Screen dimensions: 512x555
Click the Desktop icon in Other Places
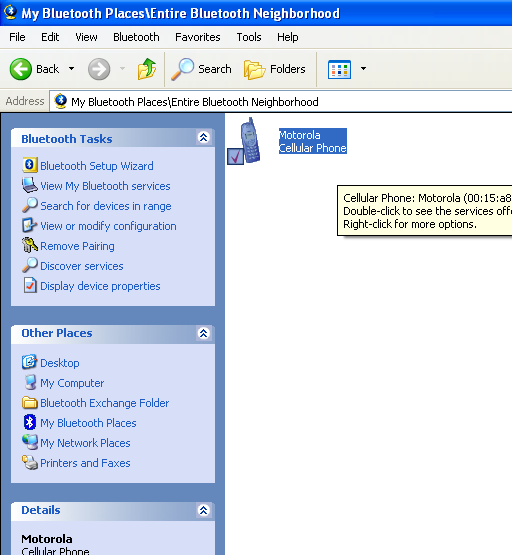click(29, 362)
